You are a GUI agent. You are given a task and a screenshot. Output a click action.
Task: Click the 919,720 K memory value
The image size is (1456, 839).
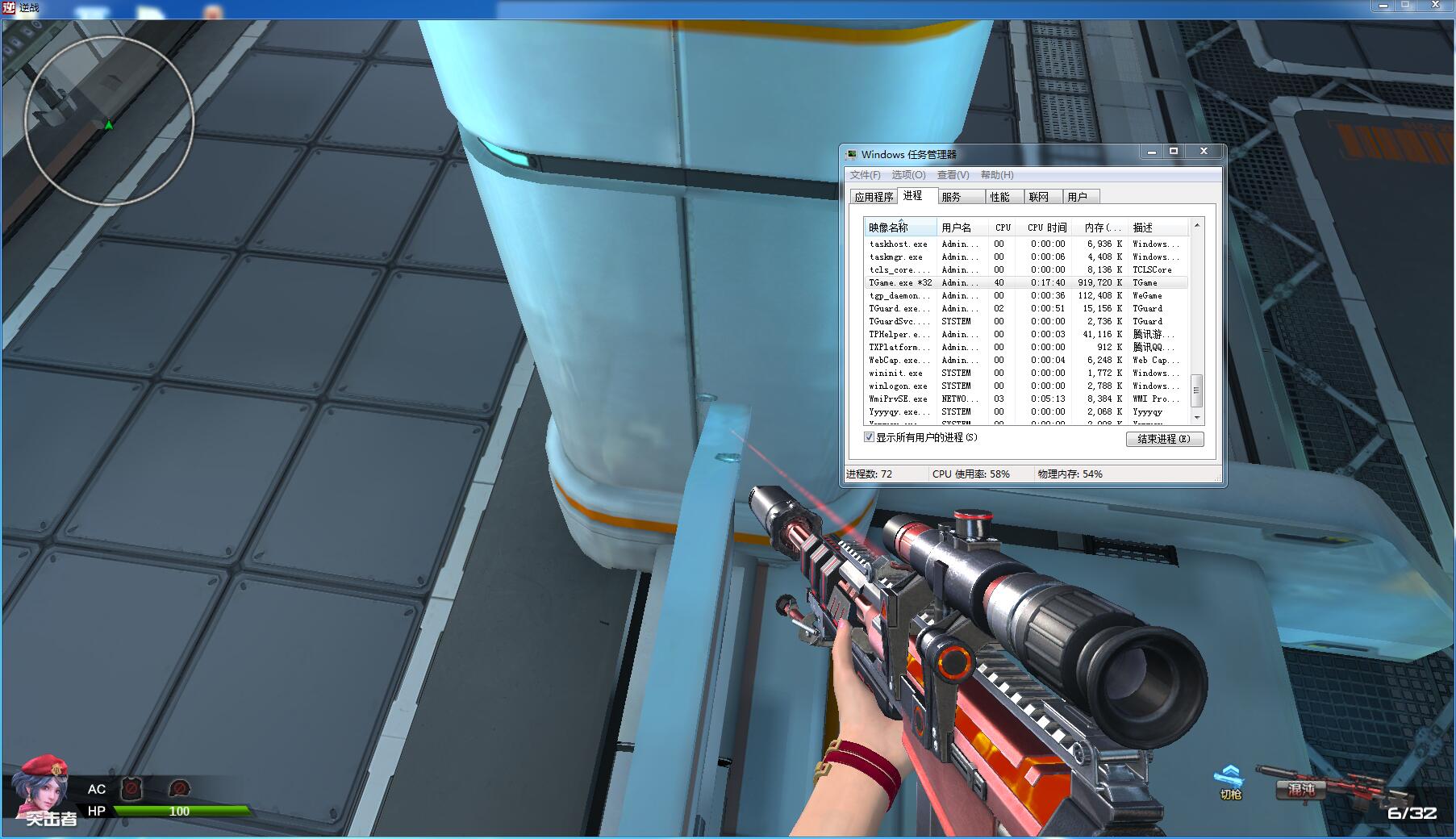tap(1099, 282)
